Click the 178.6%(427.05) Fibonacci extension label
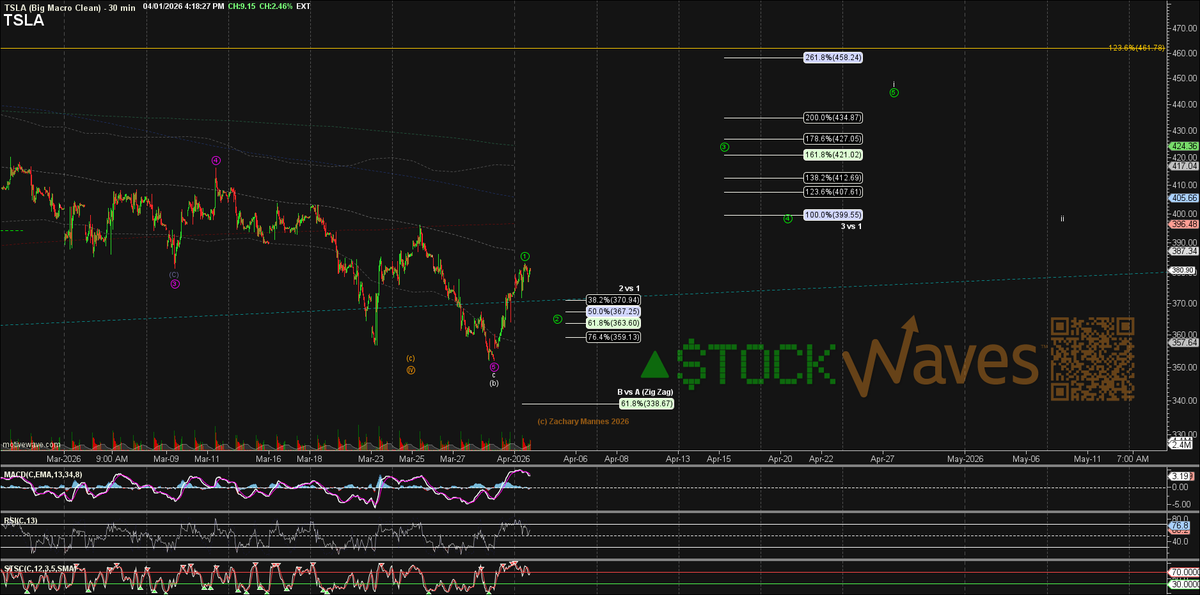This screenshot has width=1200, height=595. pos(832,138)
